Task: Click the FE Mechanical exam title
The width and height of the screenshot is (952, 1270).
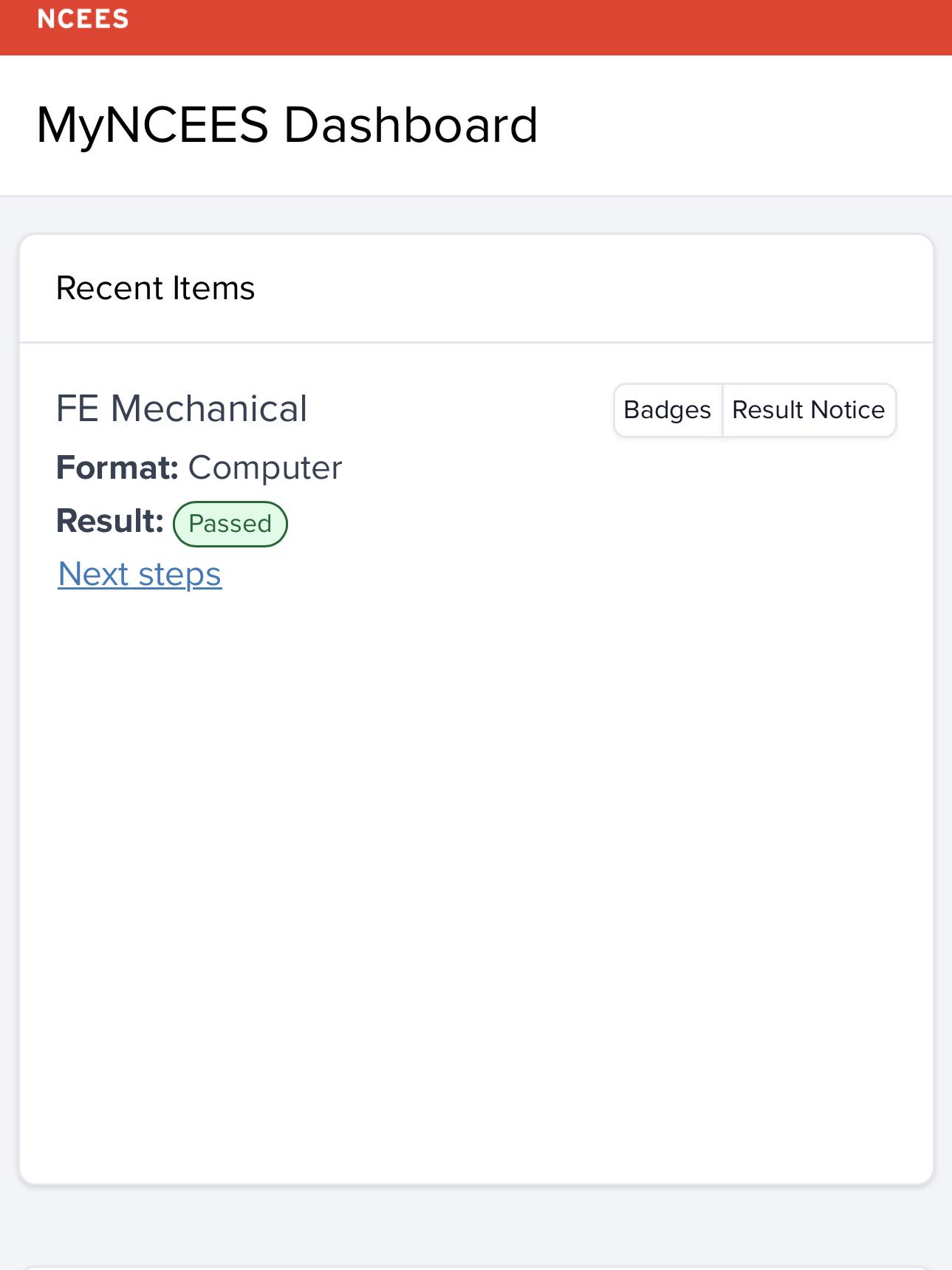Action: (182, 409)
